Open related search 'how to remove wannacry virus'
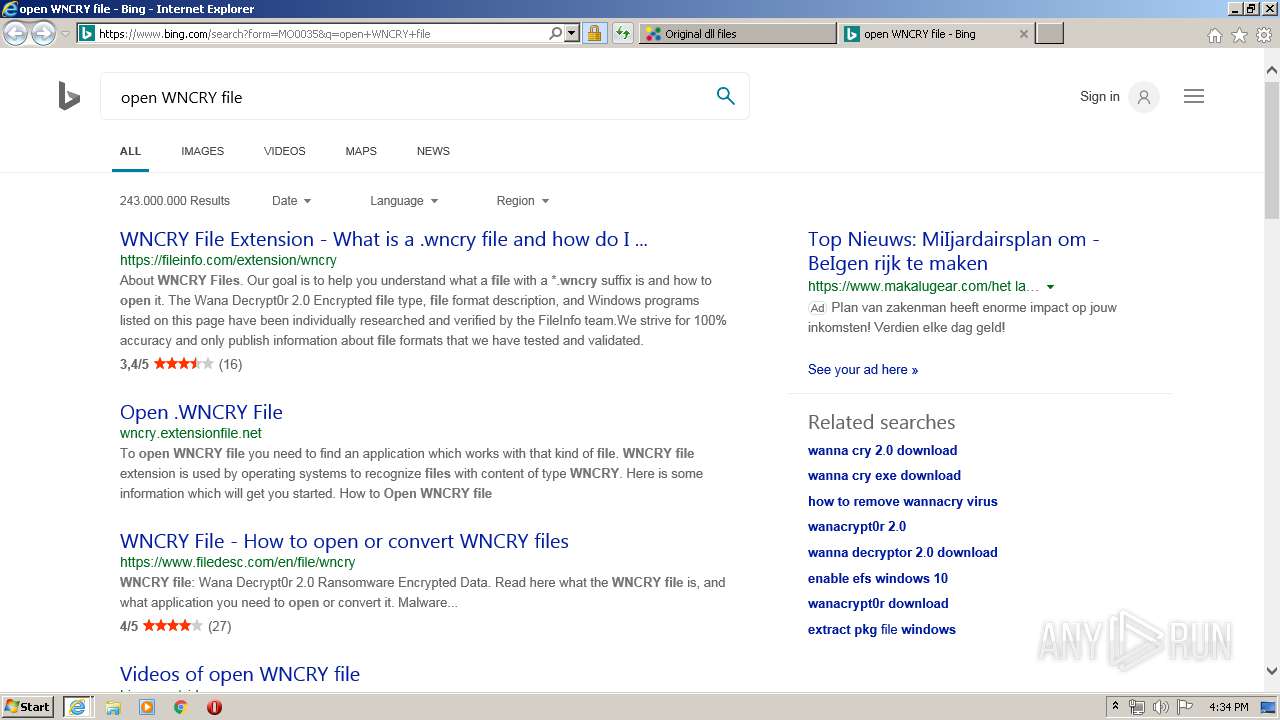This screenshot has width=1280, height=720. (x=903, y=501)
